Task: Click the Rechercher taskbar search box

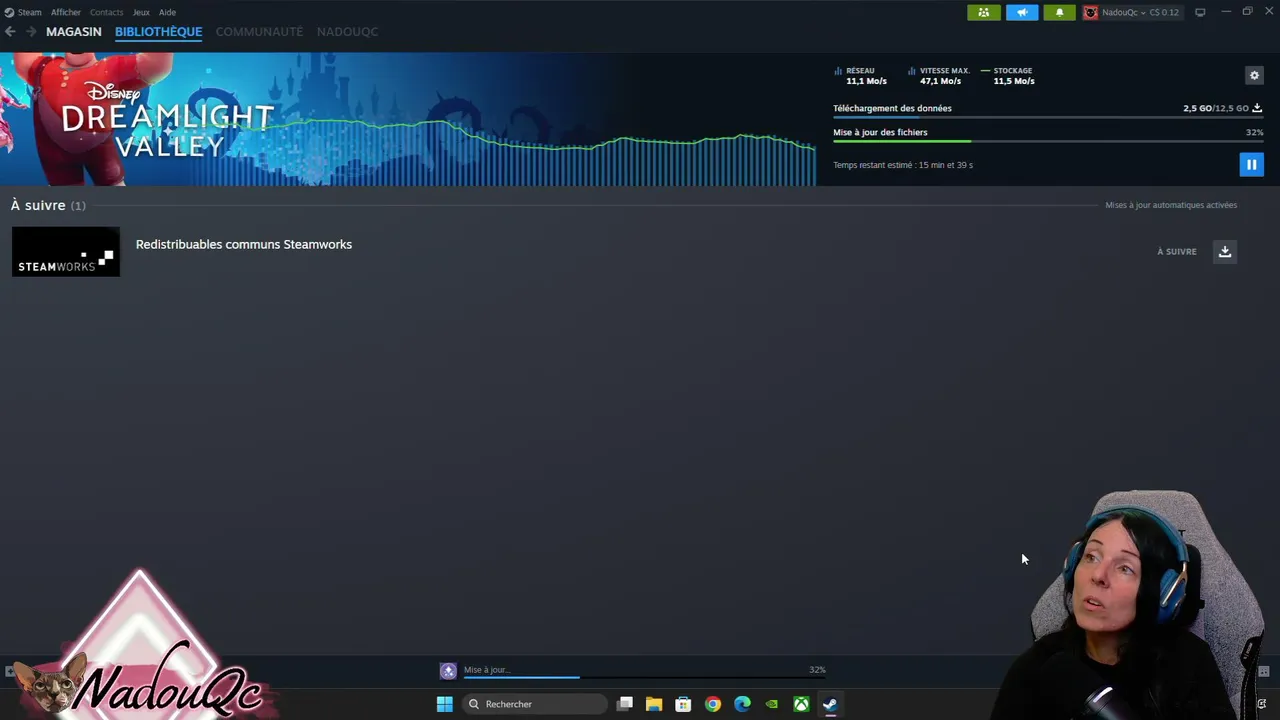Action: 535,704
